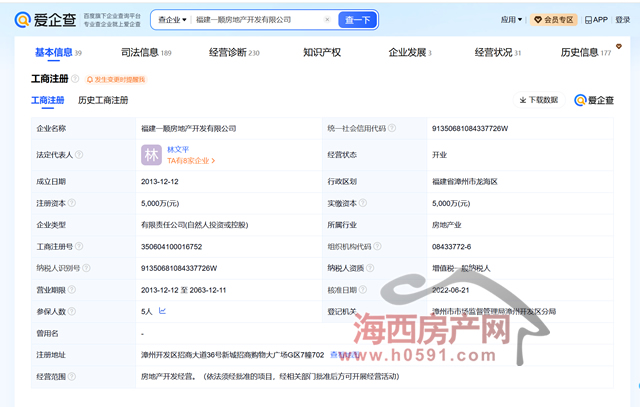The width and height of the screenshot is (640, 407).
Task: Click help icon beside 统一社会信用代码
Action: 393,129
